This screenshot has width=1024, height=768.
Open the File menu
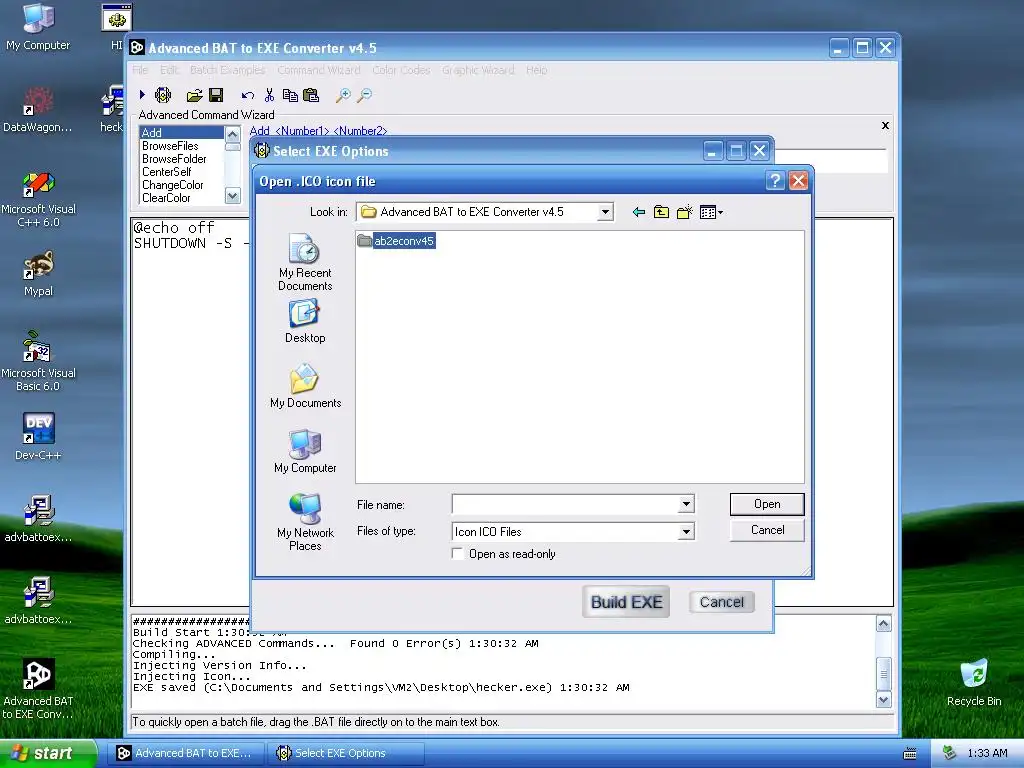point(140,70)
